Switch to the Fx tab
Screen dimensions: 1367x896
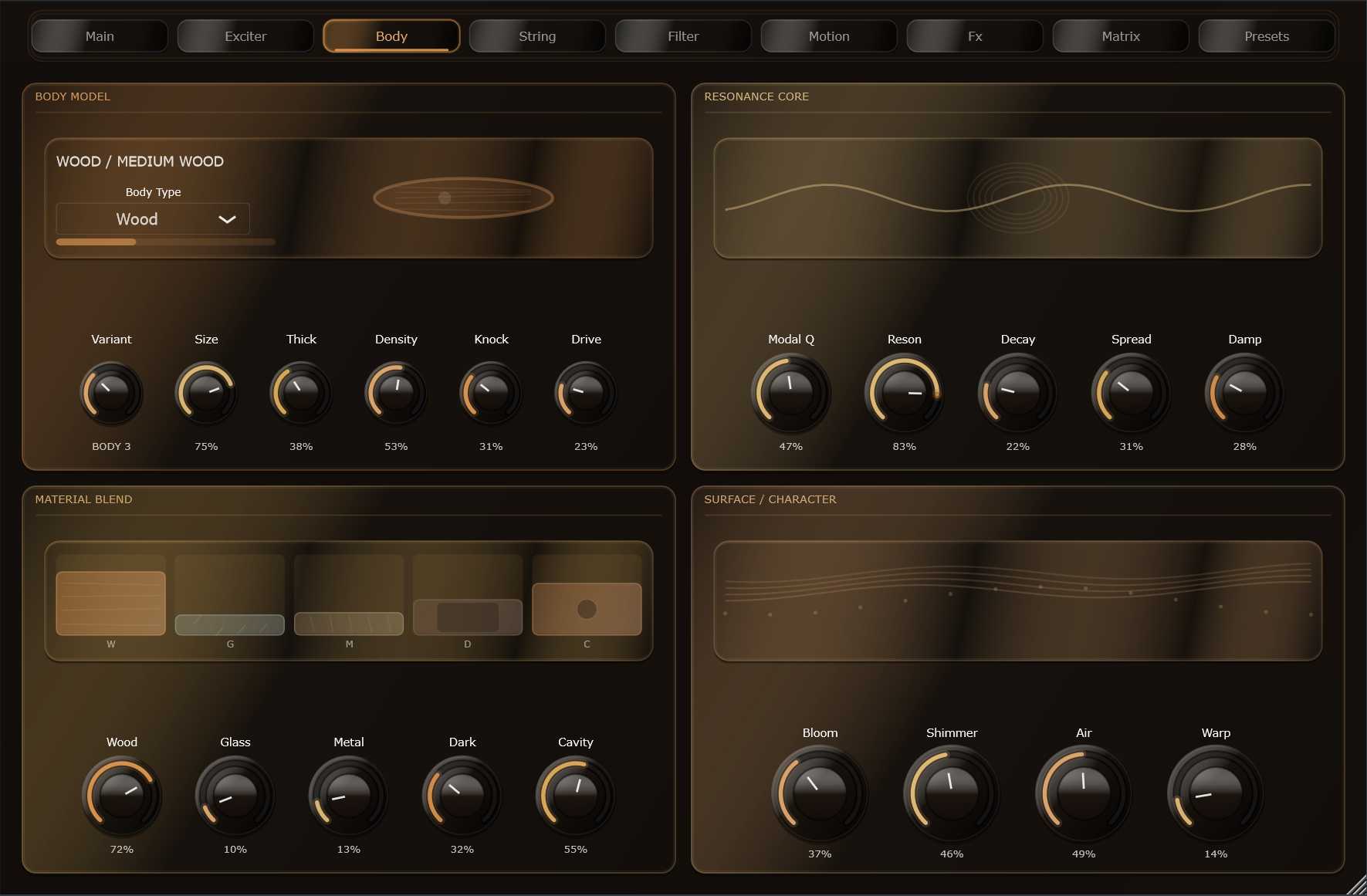coord(975,36)
